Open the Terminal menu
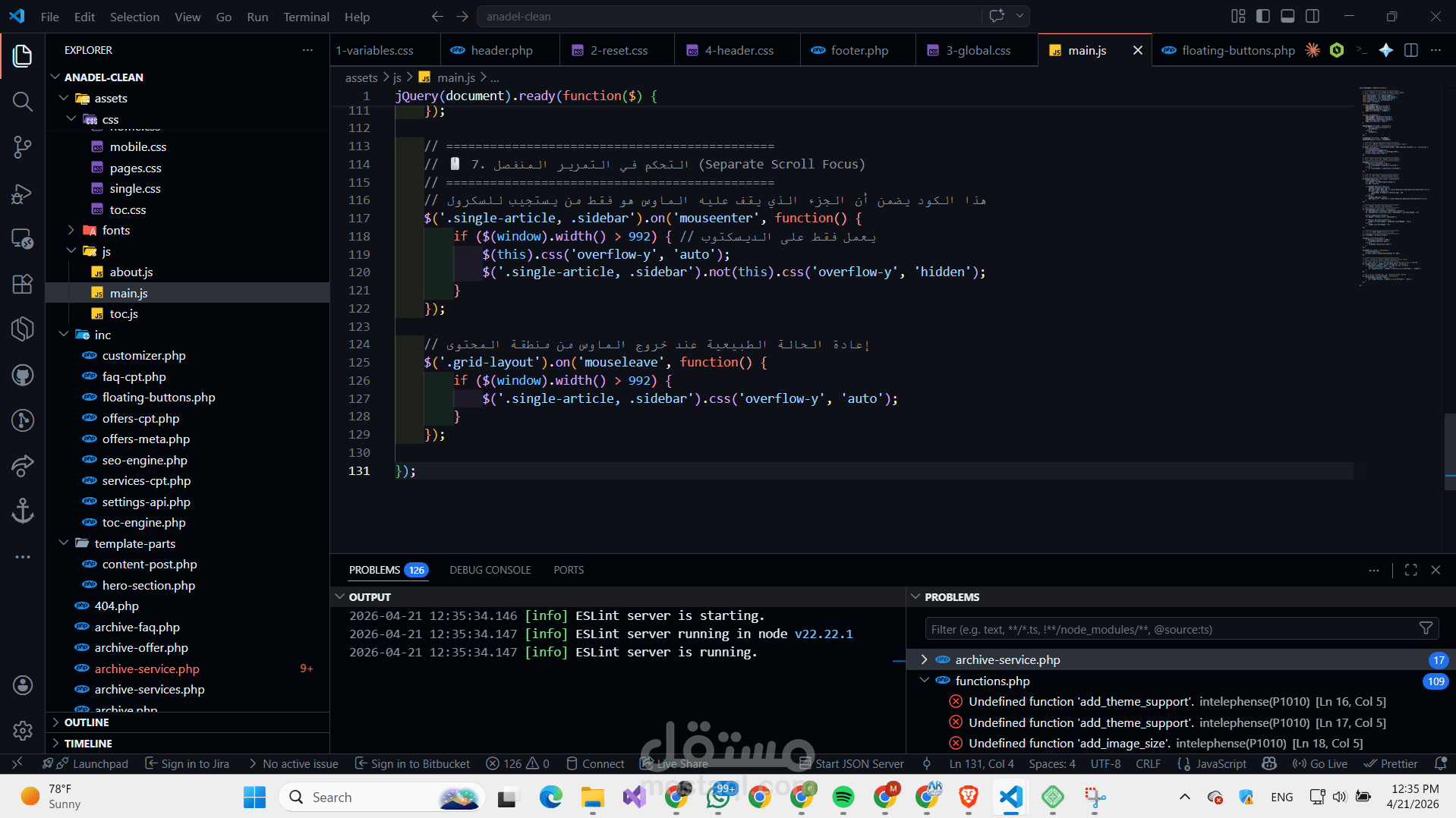The width and height of the screenshot is (1456, 818). tap(306, 16)
